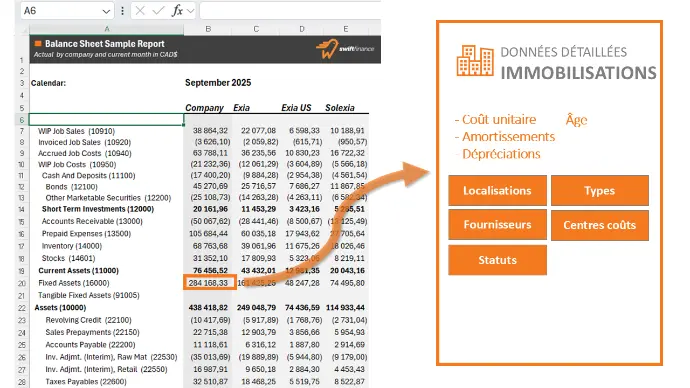The height and width of the screenshot is (388, 690).
Task: Click the formula bar enter checkmark icon
Action: pyautogui.click(x=158, y=11)
